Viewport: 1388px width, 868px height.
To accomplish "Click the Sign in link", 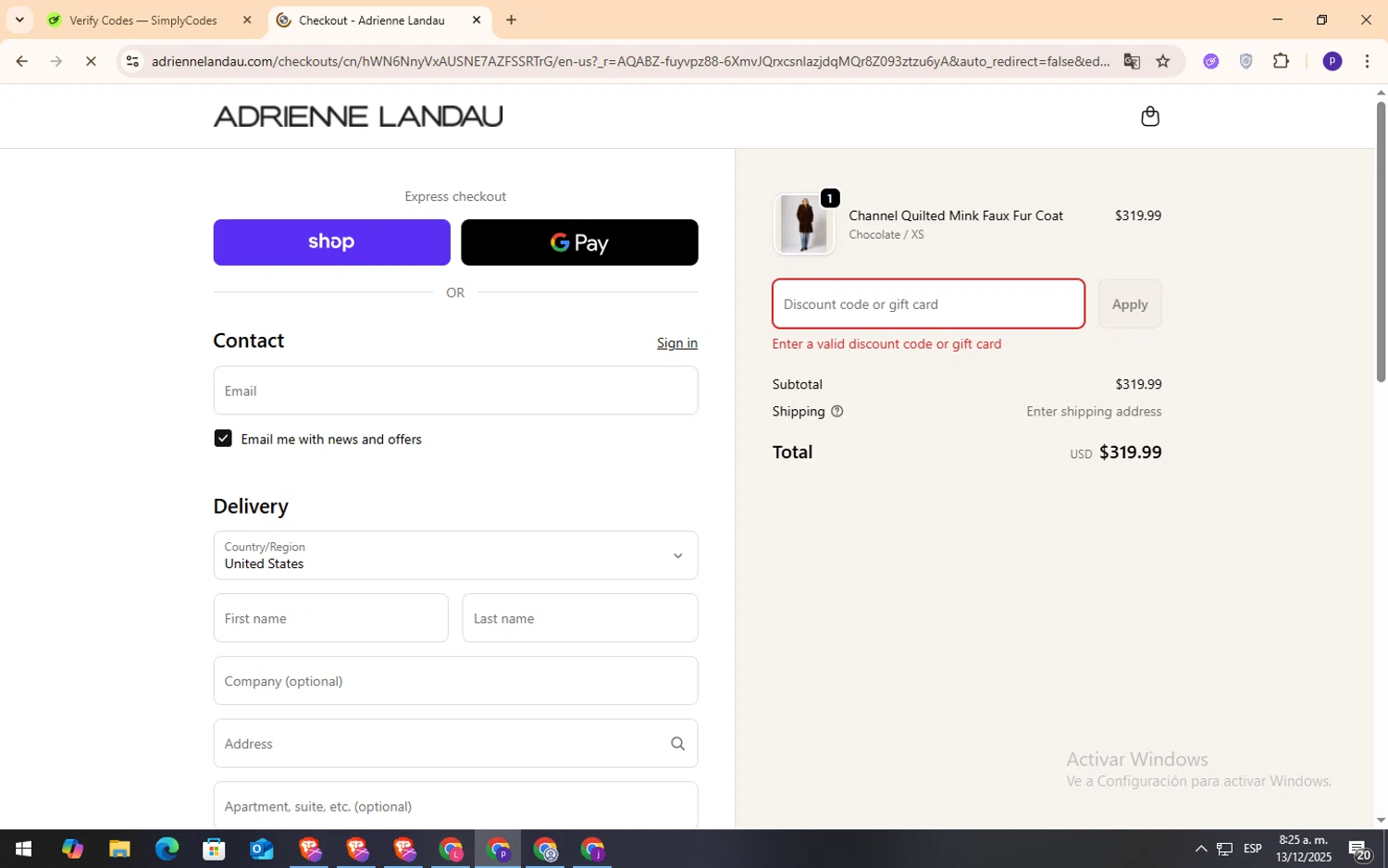I will point(677,342).
